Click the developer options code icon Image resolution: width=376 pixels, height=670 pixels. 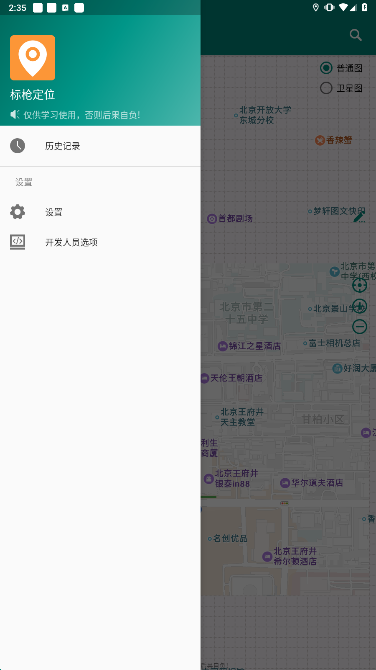(x=18, y=242)
